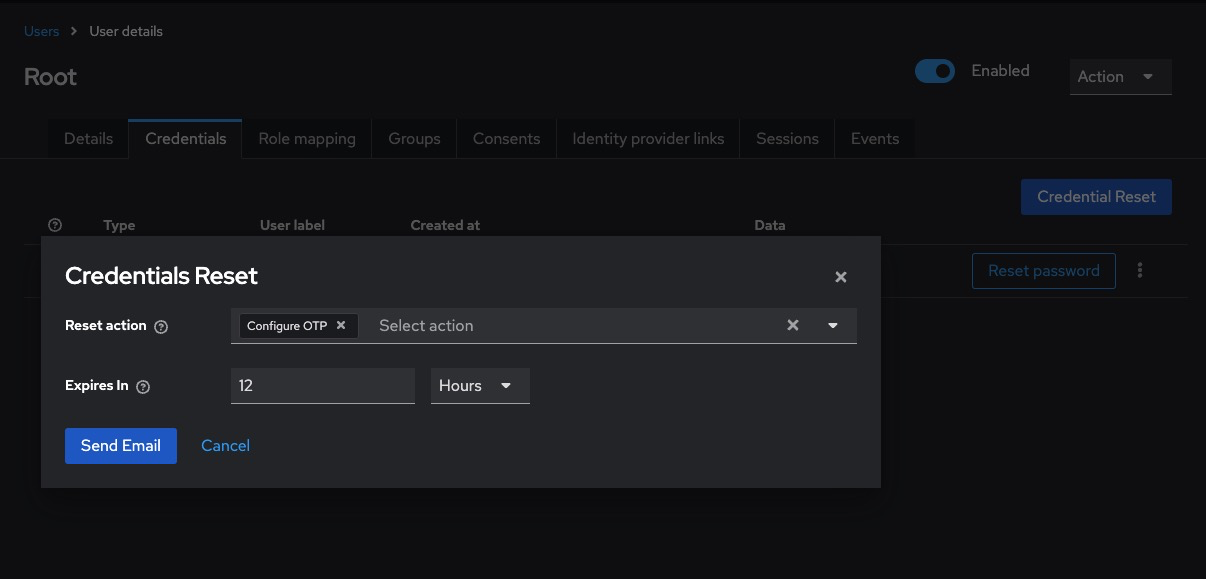Screen dimensions: 1206x579
Task: Open help for Reset action
Action: pos(161,326)
